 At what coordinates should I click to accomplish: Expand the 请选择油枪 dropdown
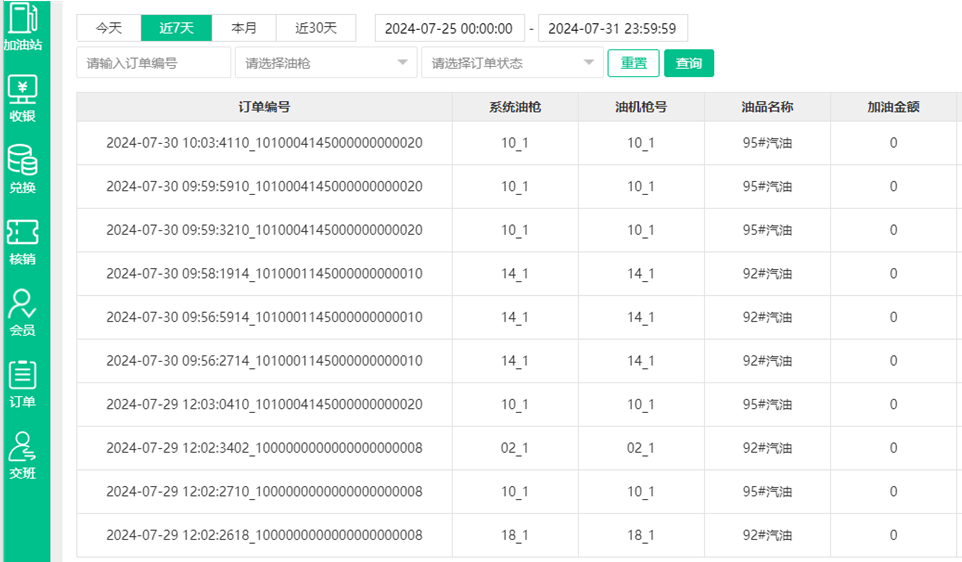pos(325,63)
